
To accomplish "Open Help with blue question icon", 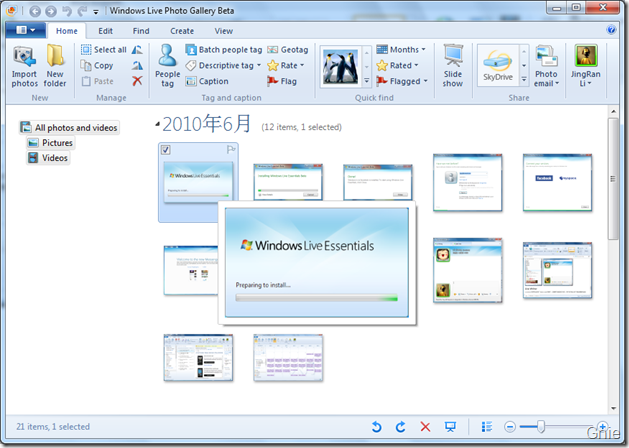I will 611,30.
